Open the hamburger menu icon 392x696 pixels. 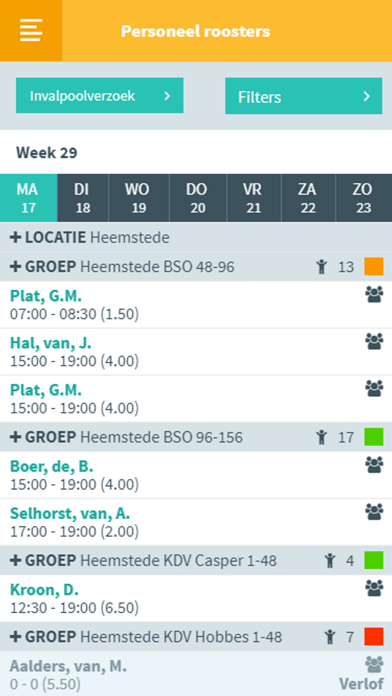[x=31, y=30]
